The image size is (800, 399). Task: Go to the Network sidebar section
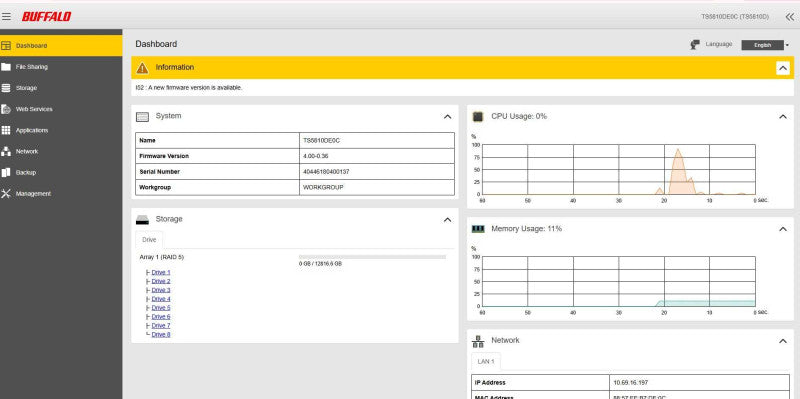click(61, 152)
